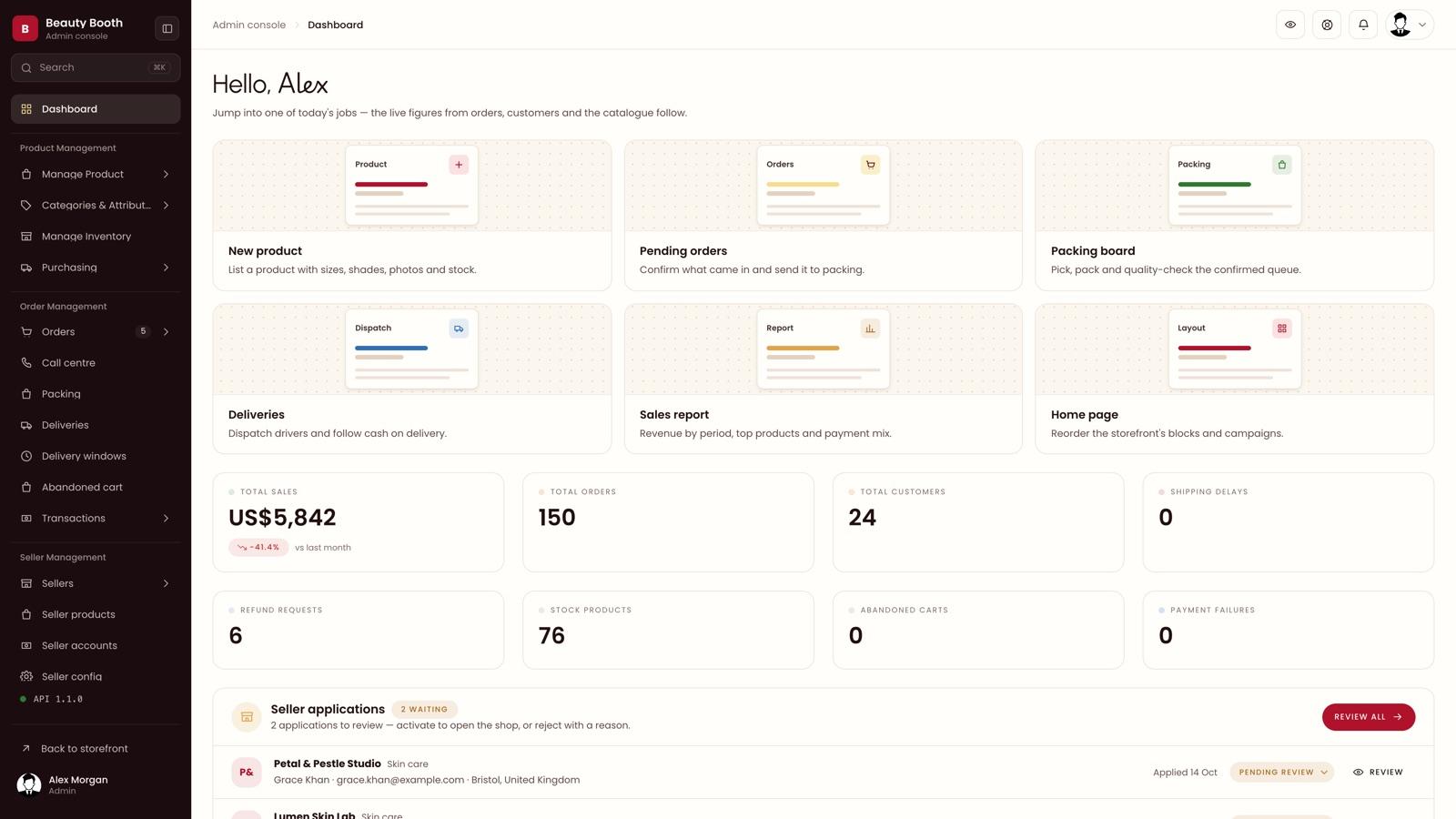Click the Alex Morgan profile at sidebar bottom
Viewport: 1456px width, 819px height.
pos(96,784)
